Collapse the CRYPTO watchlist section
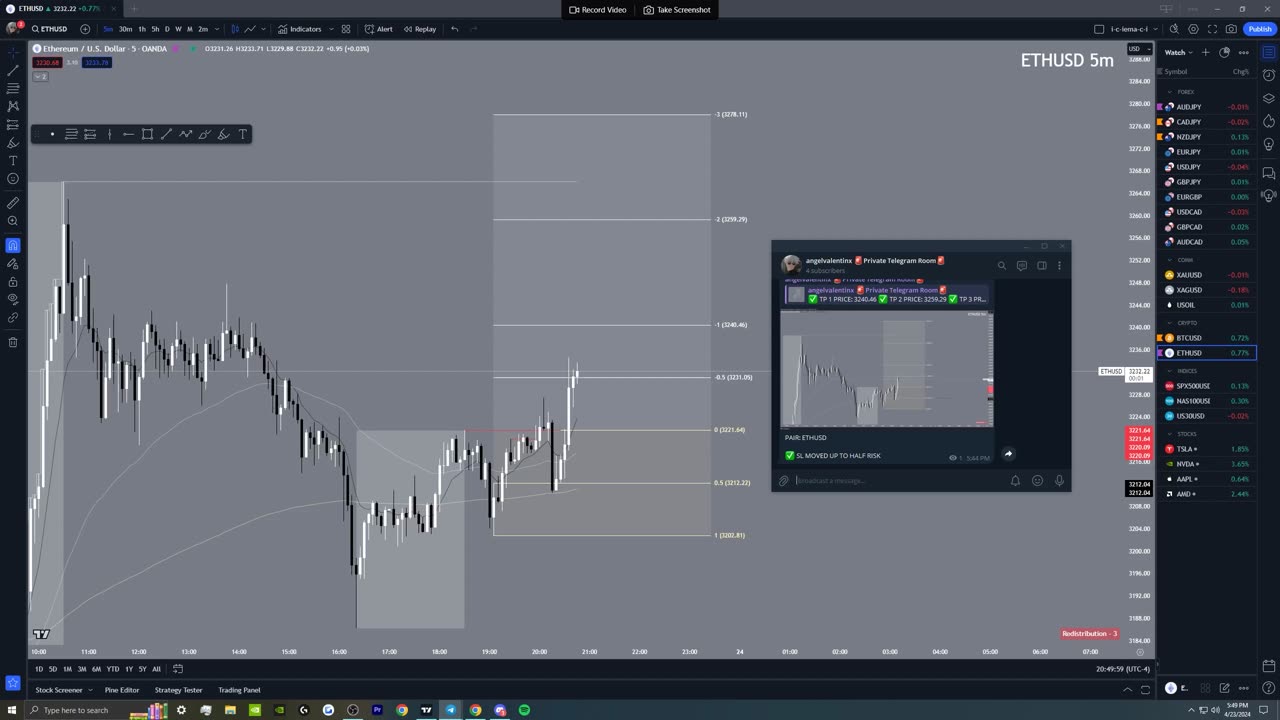 (x=1170, y=323)
